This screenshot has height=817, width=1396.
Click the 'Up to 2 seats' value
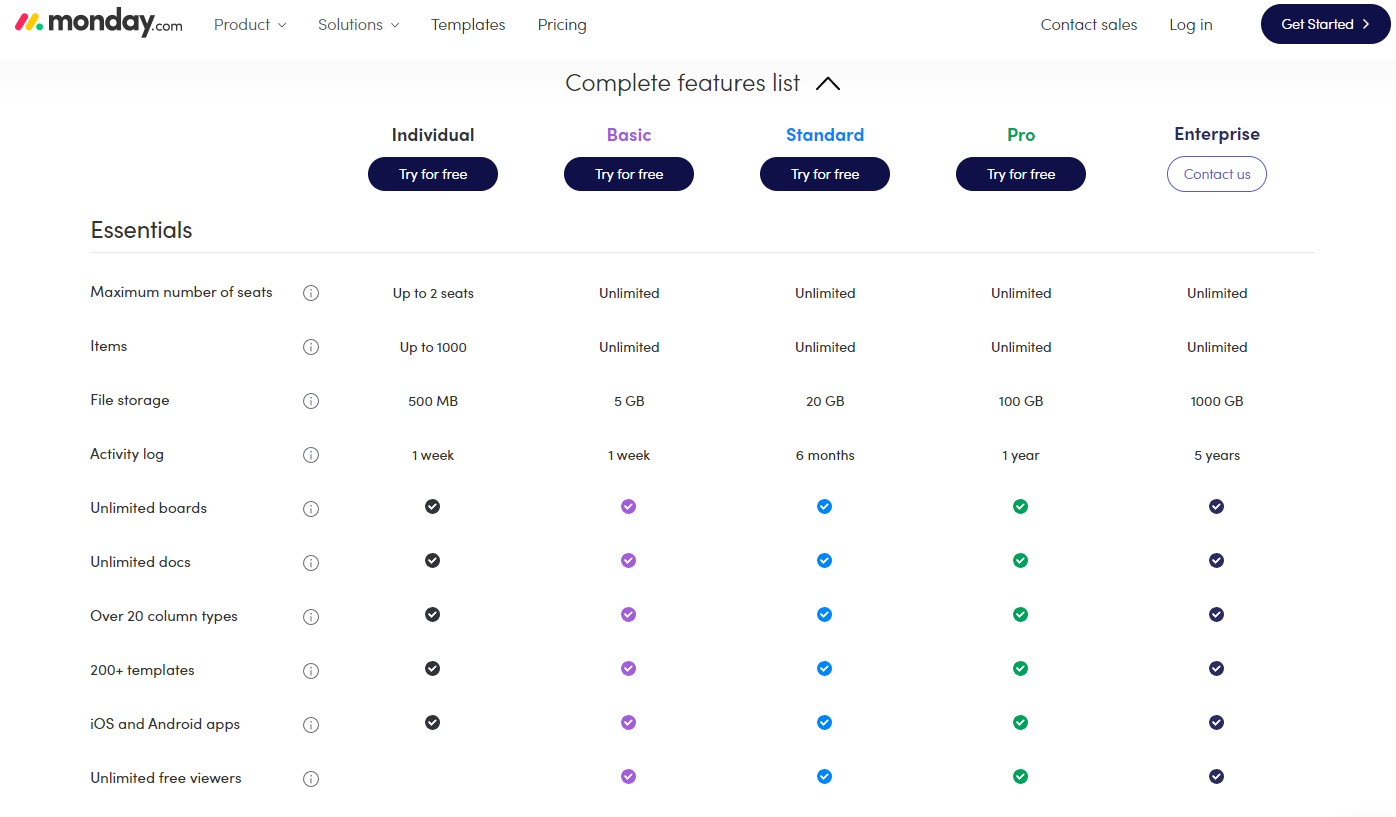tap(433, 293)
